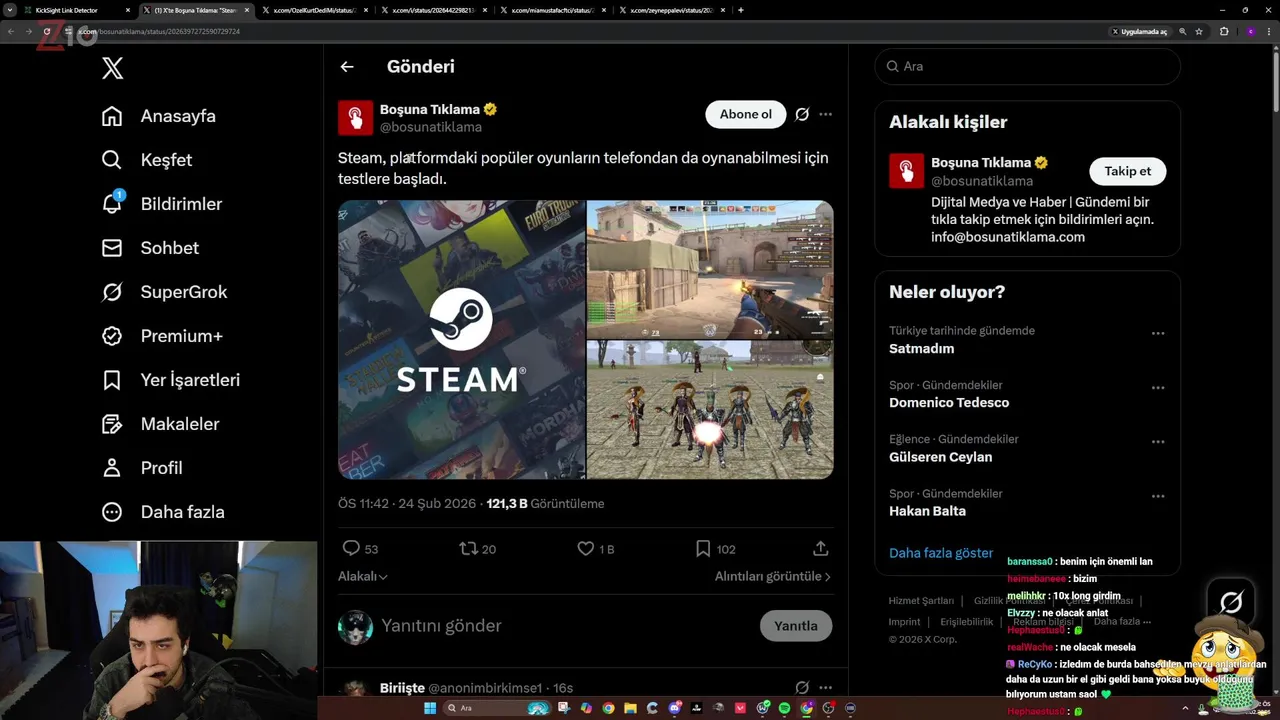This screenshot has width=1280, height=720.
Task: Click Abone ol subscribe button
Action: pos(746,114)
